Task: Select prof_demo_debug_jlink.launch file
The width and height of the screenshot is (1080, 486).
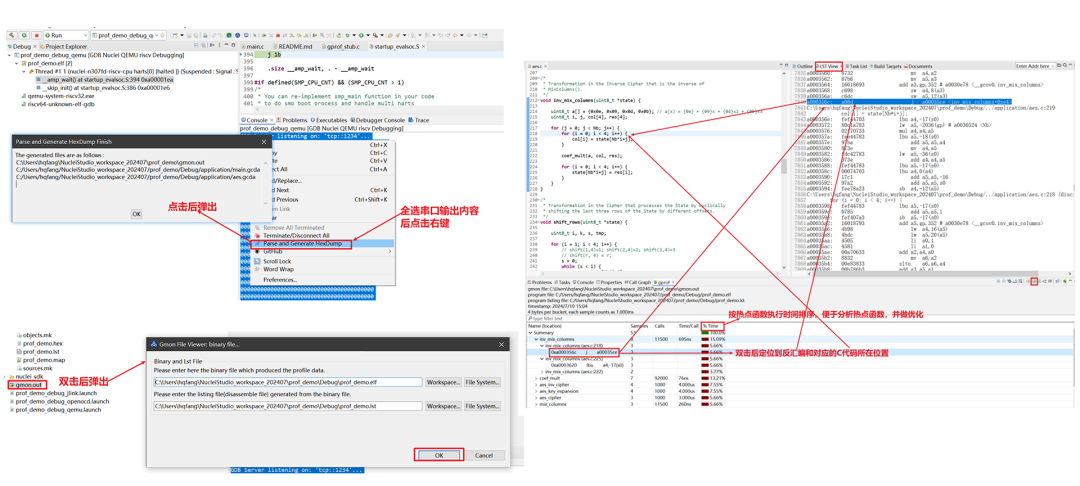Action: pos(55,392)
